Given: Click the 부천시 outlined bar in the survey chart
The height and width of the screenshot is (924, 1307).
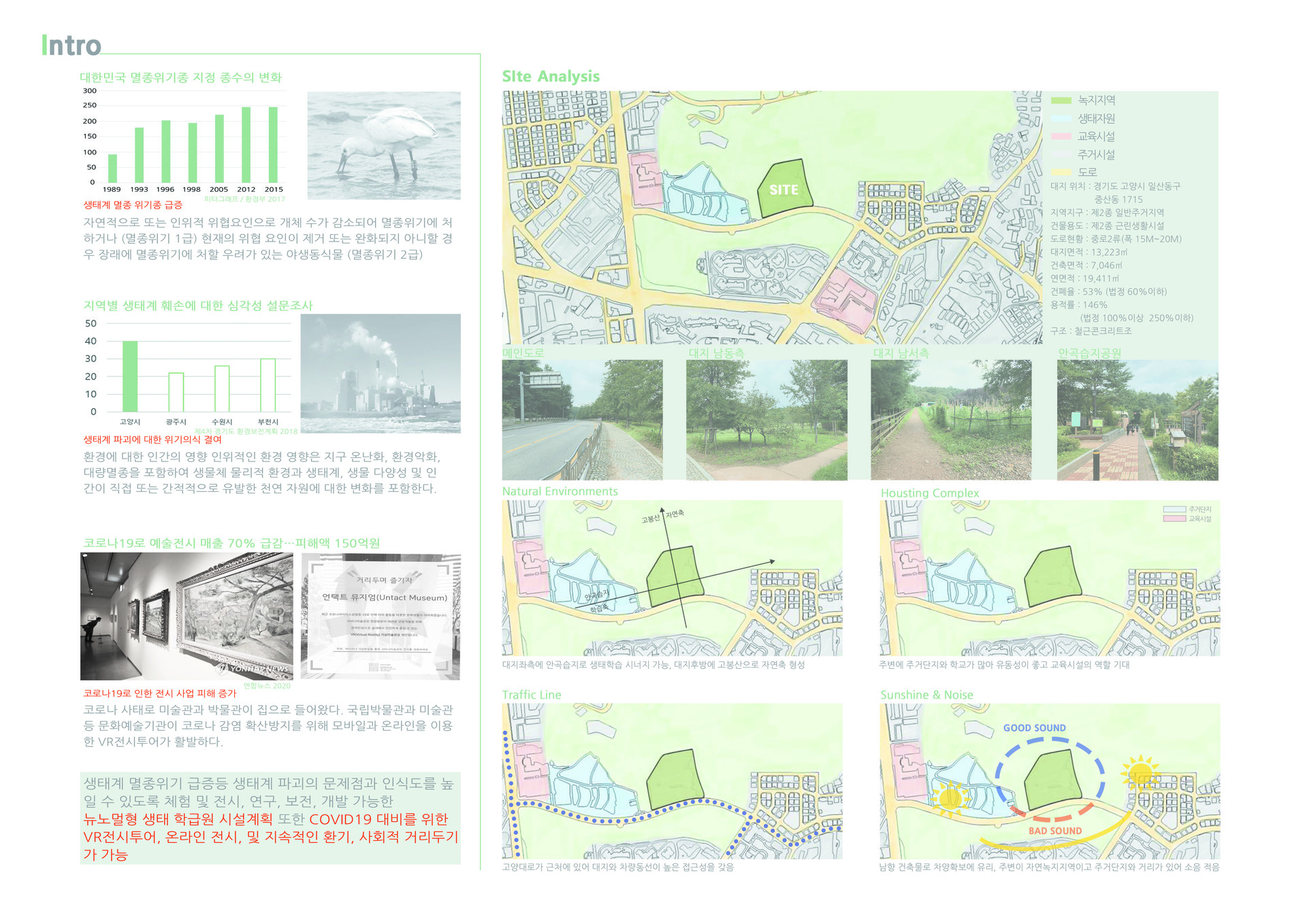Looking at the screenshot, I should [268, 385].
